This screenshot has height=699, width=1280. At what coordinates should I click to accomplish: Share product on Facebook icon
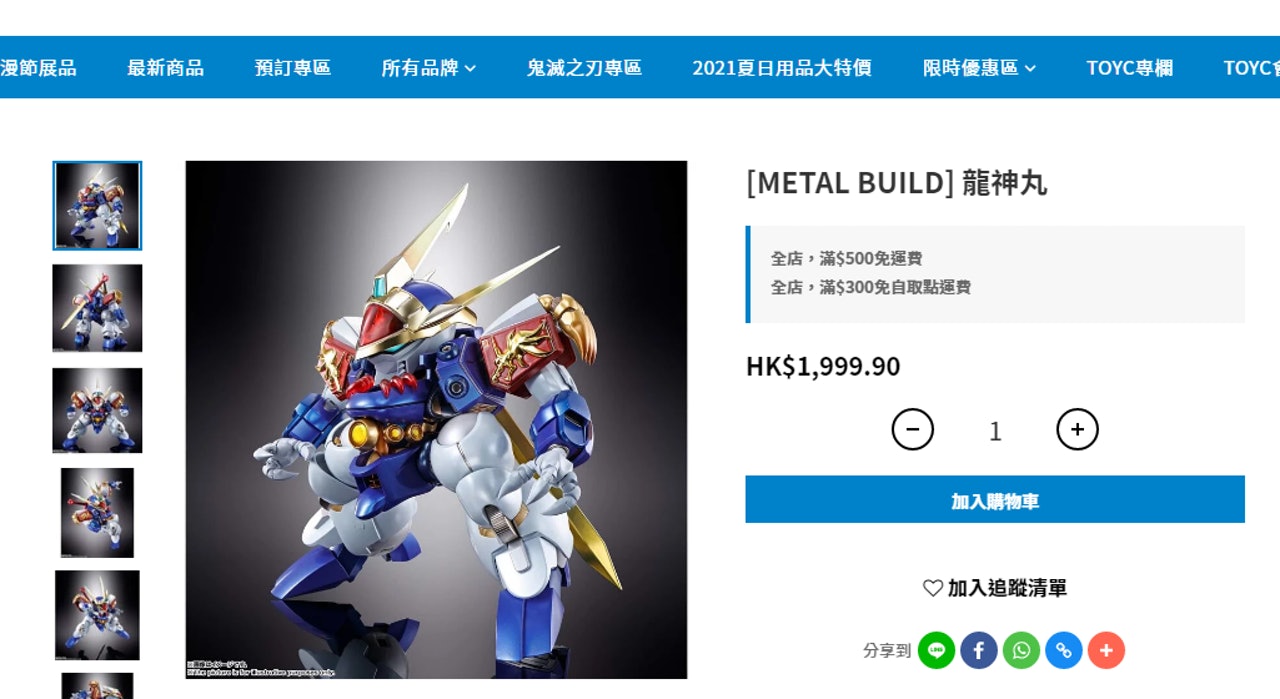979,650
